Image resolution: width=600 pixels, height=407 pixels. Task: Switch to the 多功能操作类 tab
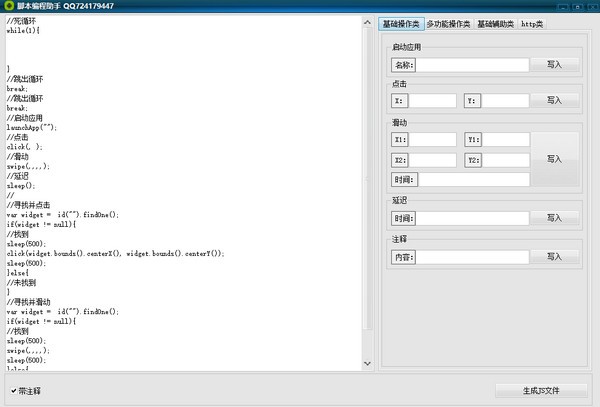tap(448, 24)
